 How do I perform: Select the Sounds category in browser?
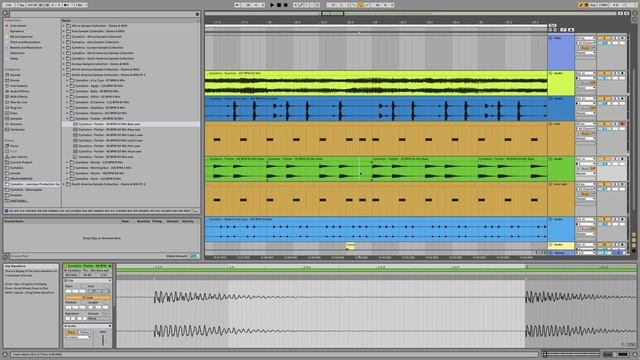coord(16,75)
